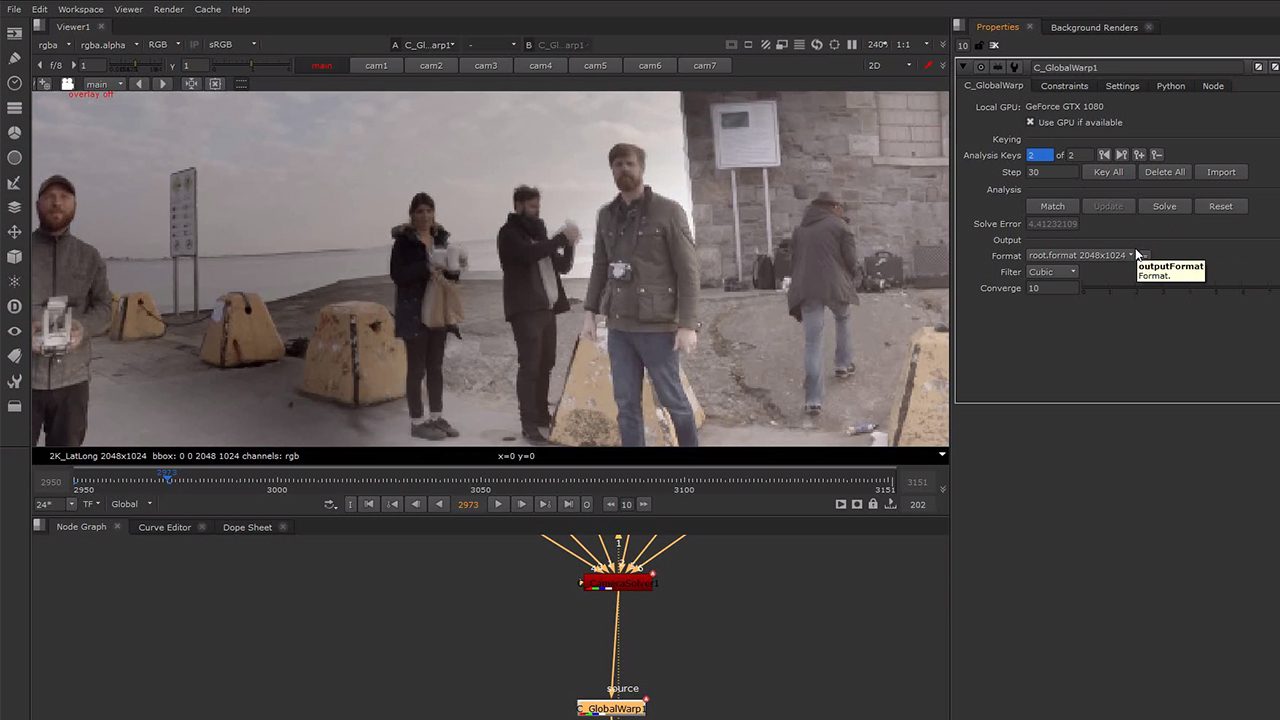Click the Key All button
This screenshot has width=1280, height=720.
click(x=1108, y=172)
